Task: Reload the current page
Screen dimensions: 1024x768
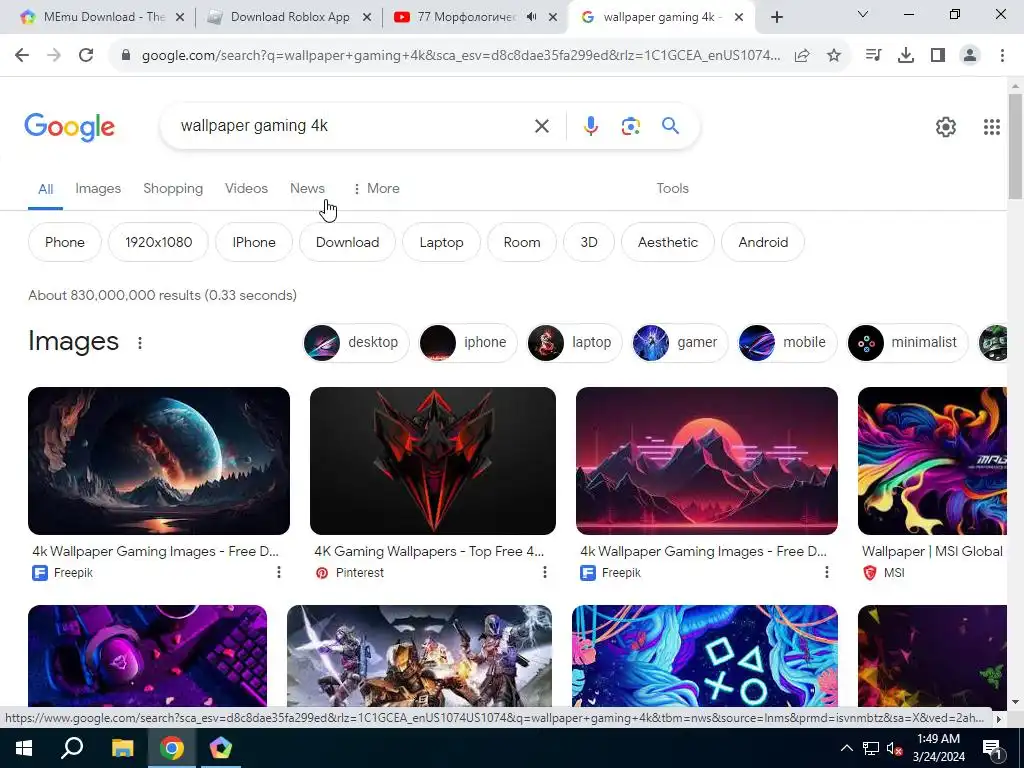Action: (86, 56)
